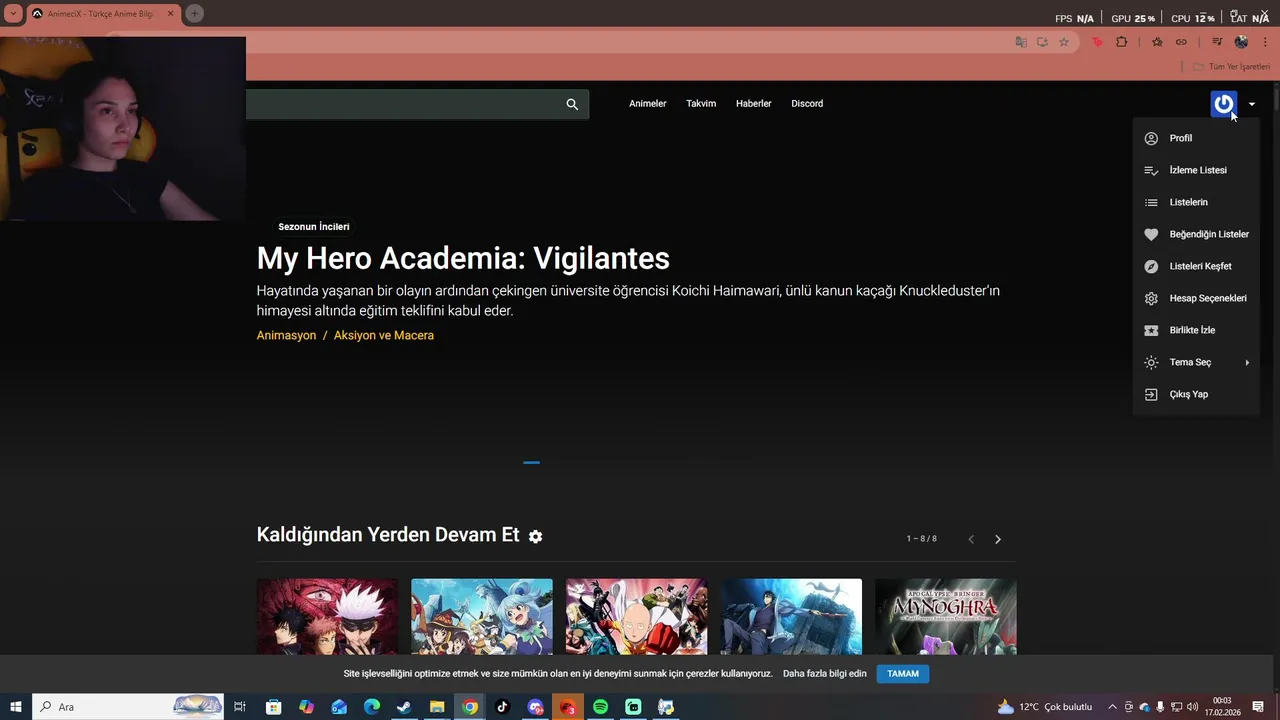Click the blue power-logo profile avatar
Viewport: 1280px width, 720px height.
tap(1223, 104)
